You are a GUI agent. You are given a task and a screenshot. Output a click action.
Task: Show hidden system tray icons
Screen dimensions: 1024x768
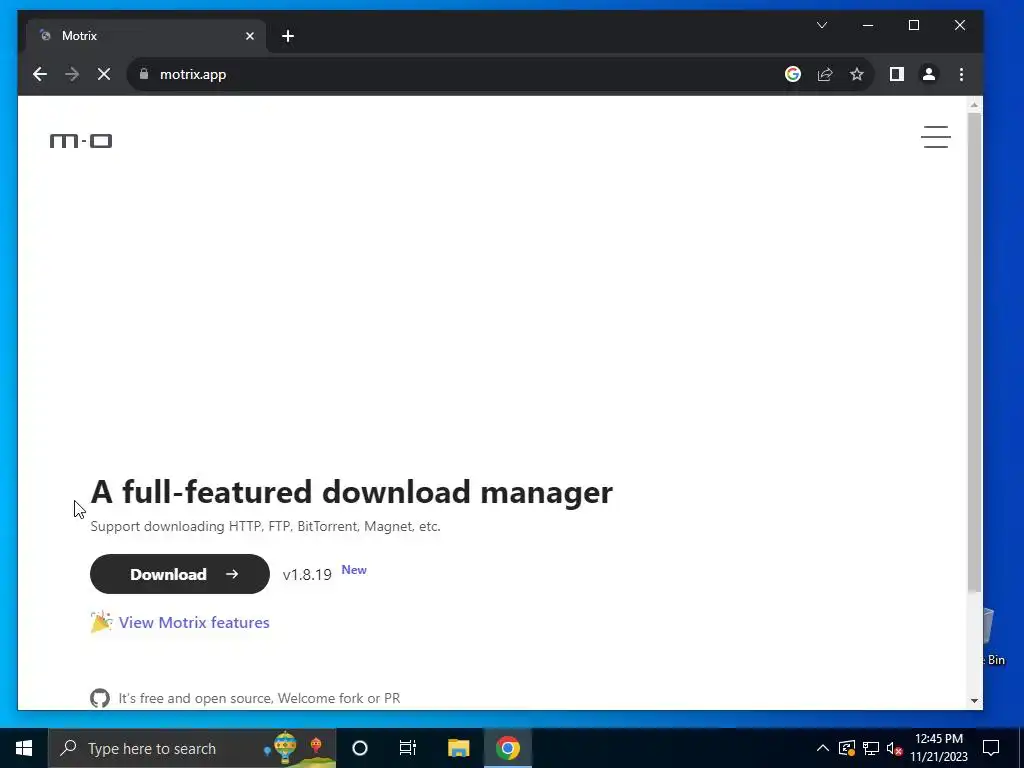pos(823,748)
